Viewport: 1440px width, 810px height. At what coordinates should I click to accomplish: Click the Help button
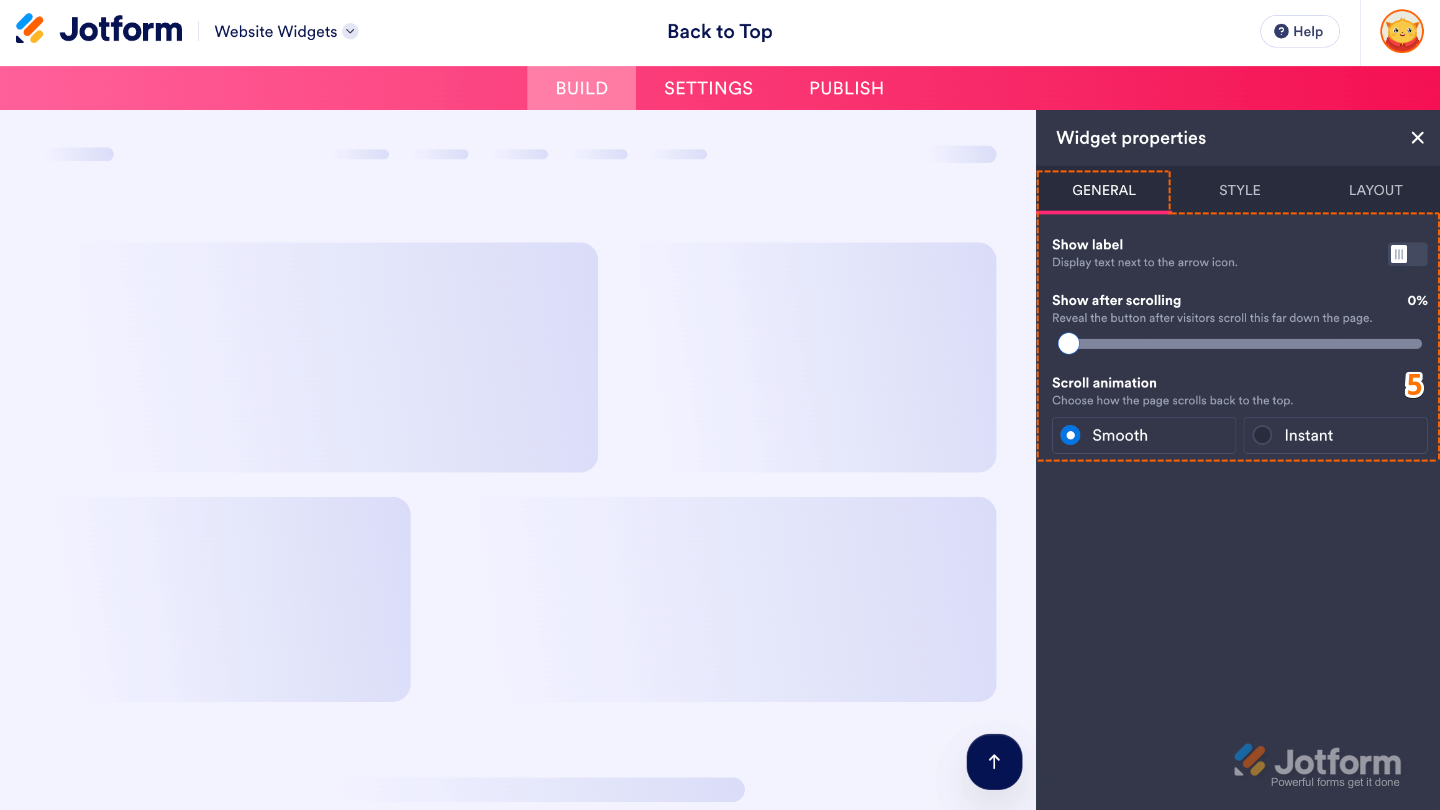tap(1299, 31)
